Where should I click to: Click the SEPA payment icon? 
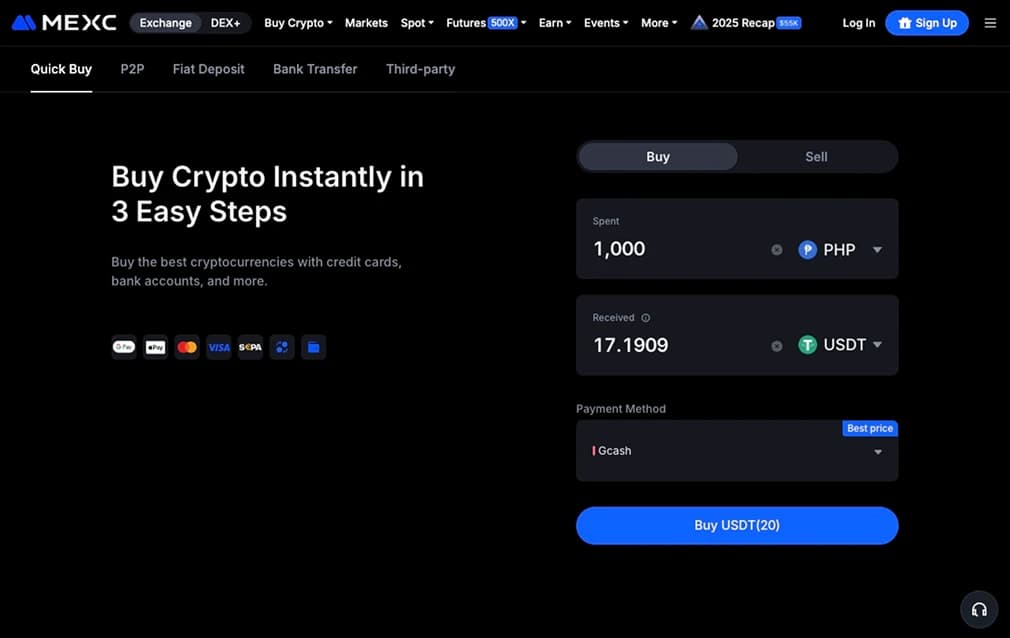[250, 347]
